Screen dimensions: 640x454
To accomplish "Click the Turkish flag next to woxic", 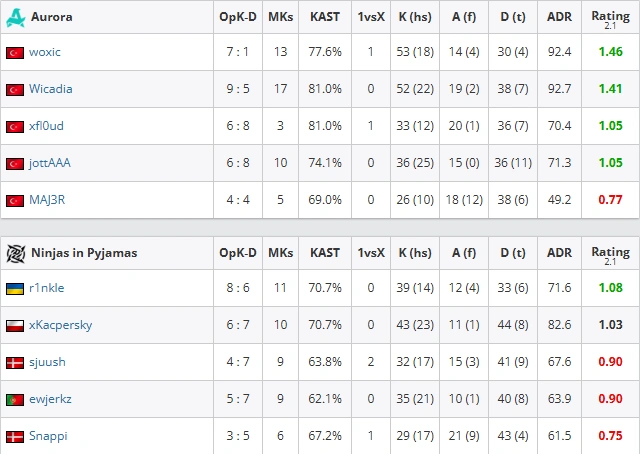I will click(15, 53).
